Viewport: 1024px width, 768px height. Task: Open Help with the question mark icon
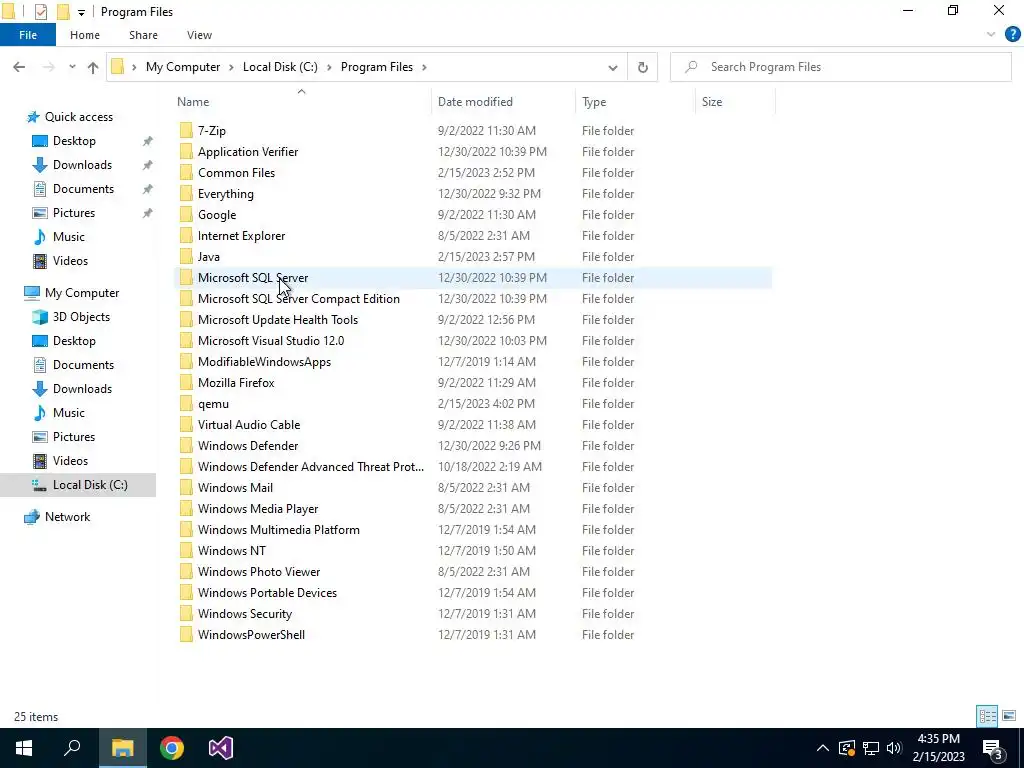[1012, 35]
